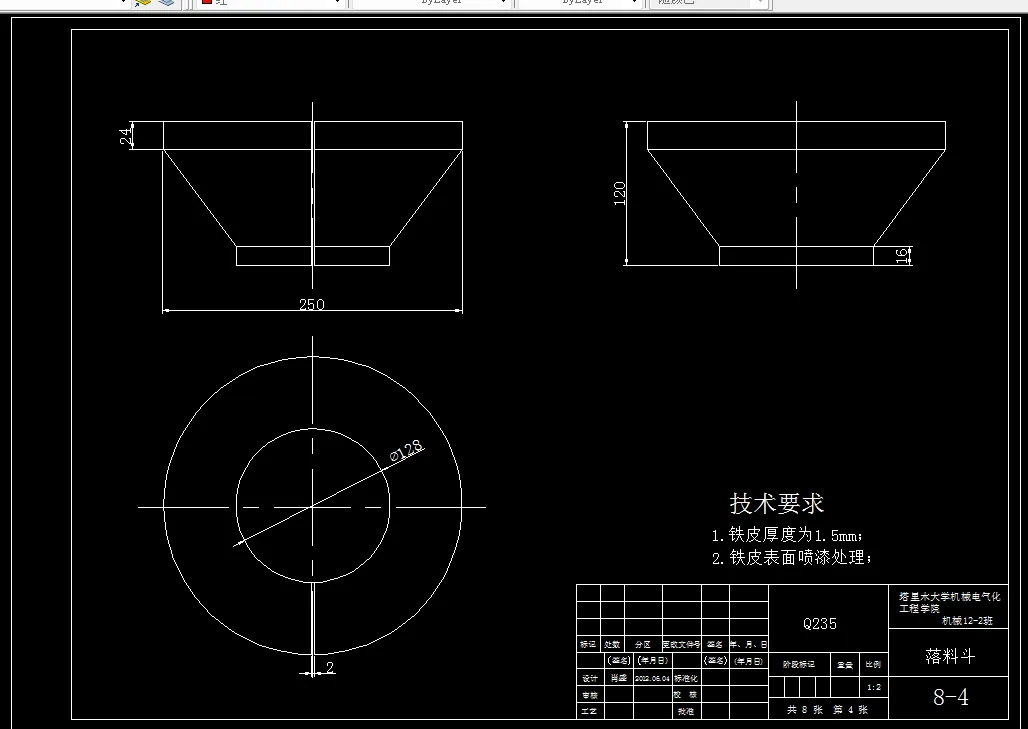1028x729 pixels.
Task: Click the designer name cell beside 设计
Action: click(619, 679)
